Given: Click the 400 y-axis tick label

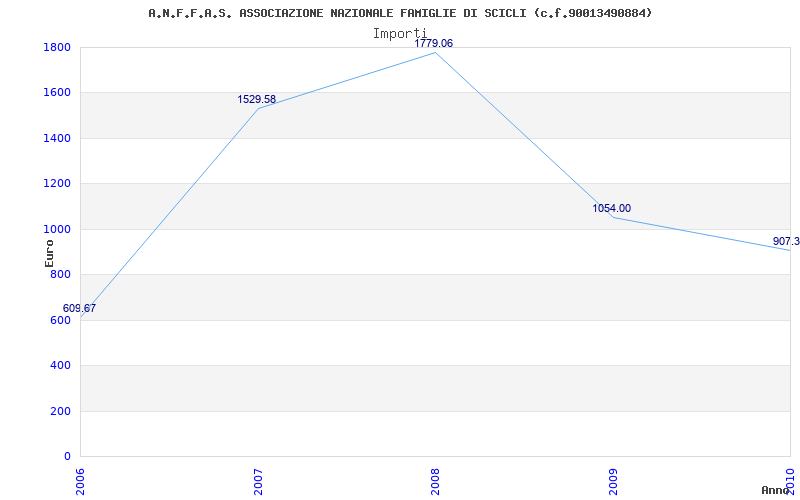Looking at the screenshot, I should coord(60,366).
